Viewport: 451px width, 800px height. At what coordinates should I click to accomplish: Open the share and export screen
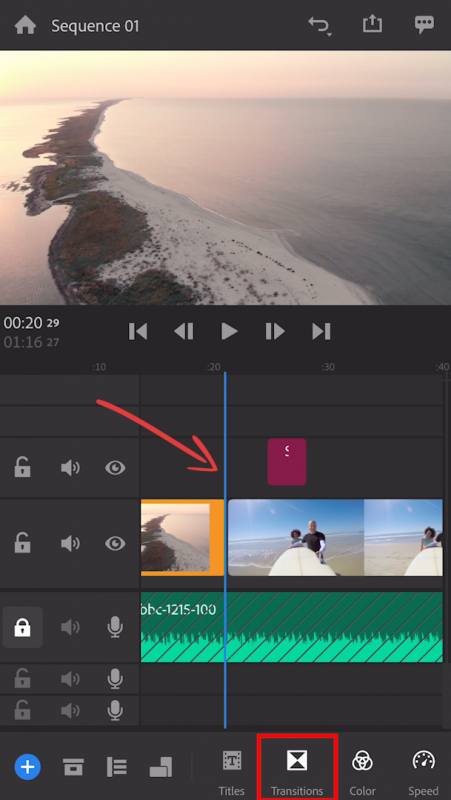(x=372, y=23)
